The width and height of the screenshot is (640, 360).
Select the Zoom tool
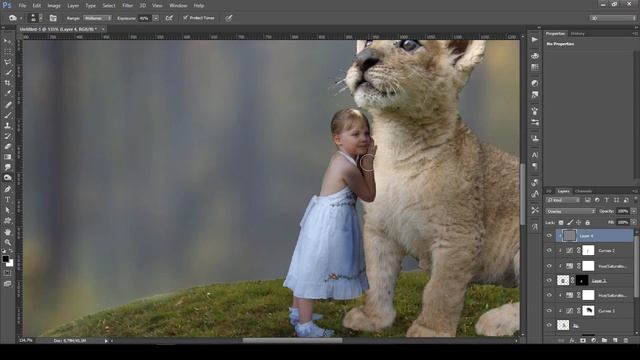click(7, 242)
